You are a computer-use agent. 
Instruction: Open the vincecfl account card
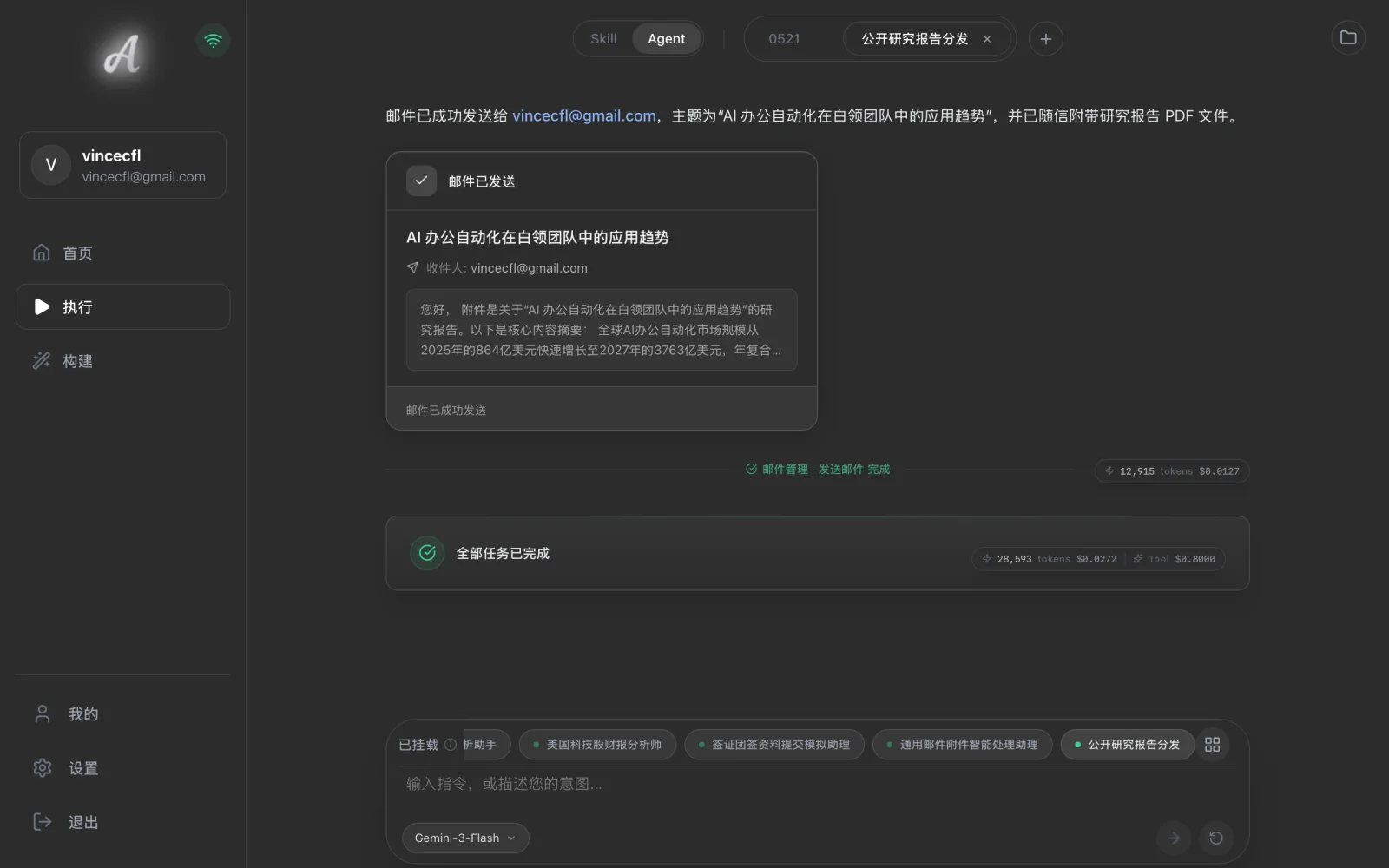coord(122,165)
